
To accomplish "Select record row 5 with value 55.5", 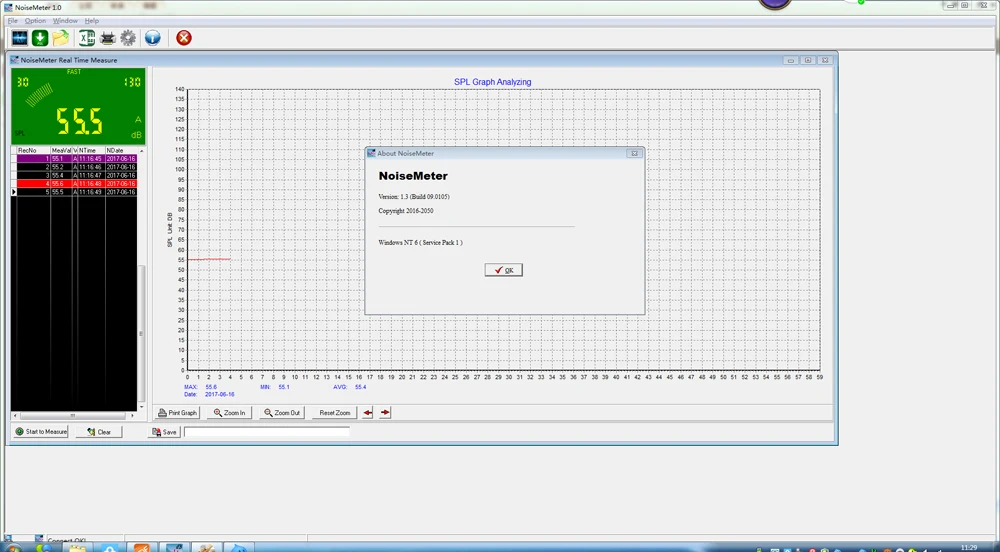I will pos(77,192).
